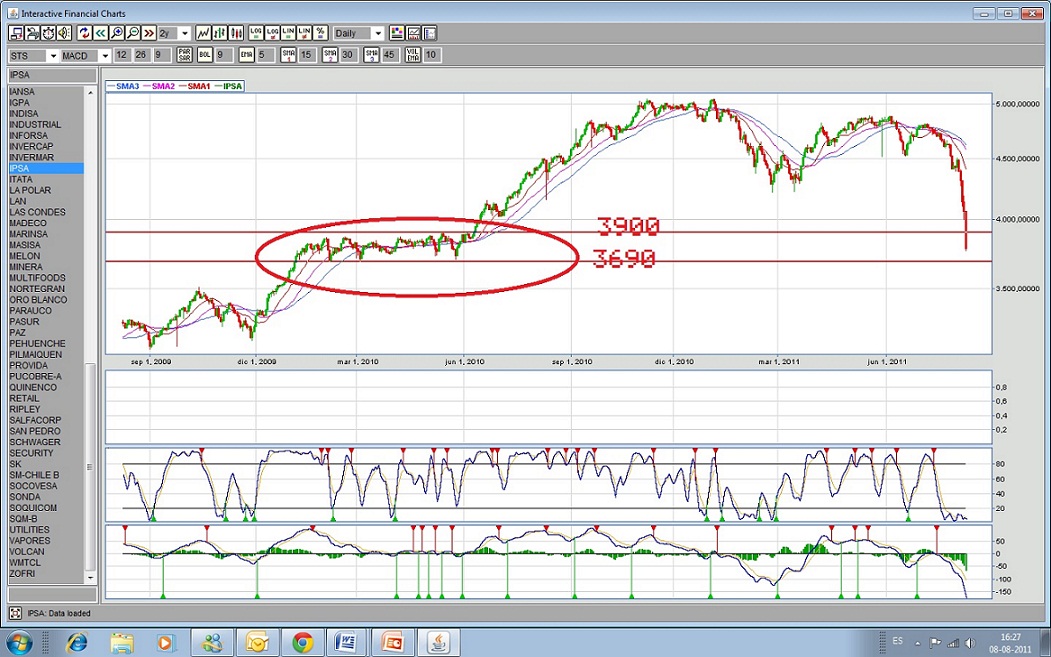The height and width of the screenshot is (657, 1051).
Task: Toggle the EMA indicator button
Action: (246, 55)
